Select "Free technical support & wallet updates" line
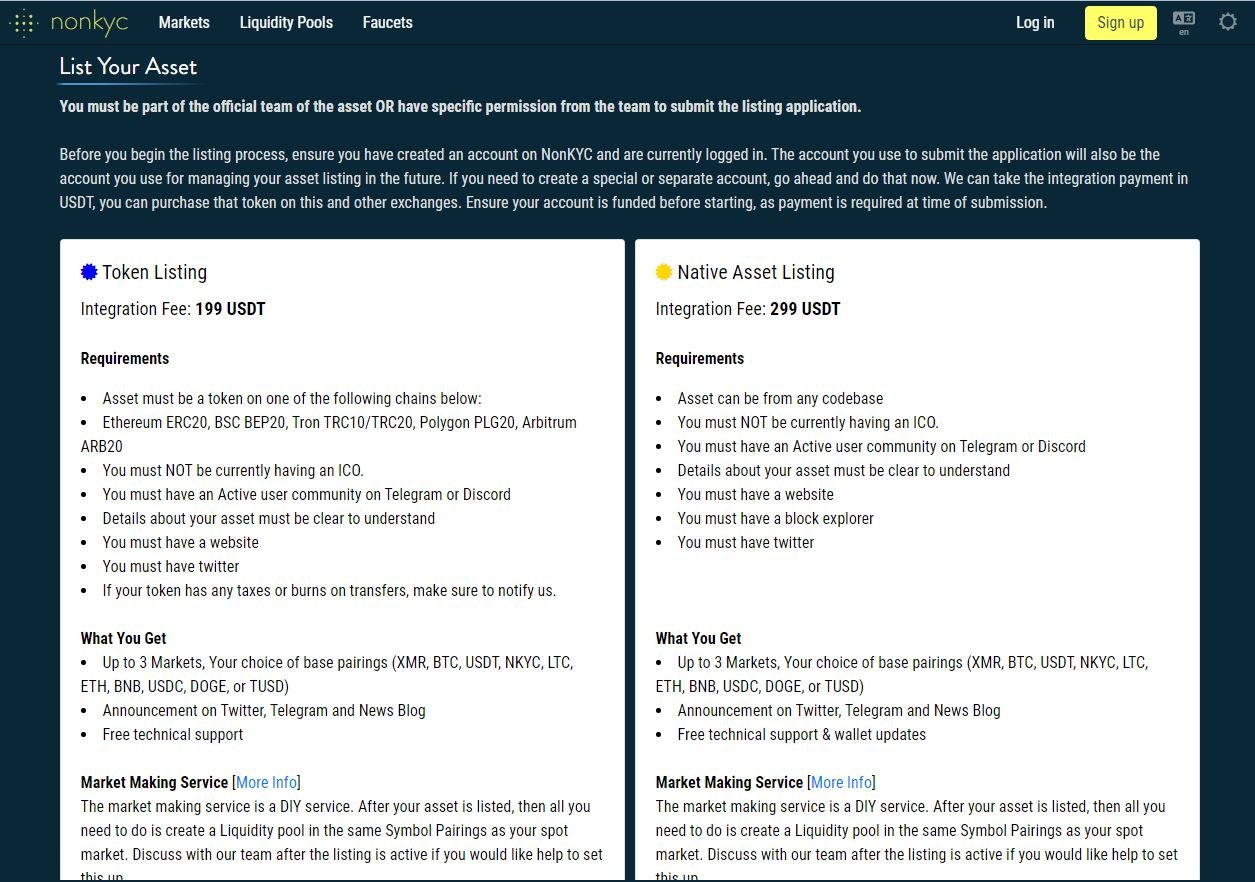Viewport: 1255px width, 882px height. pyautogui.click(x=802, y=734)
